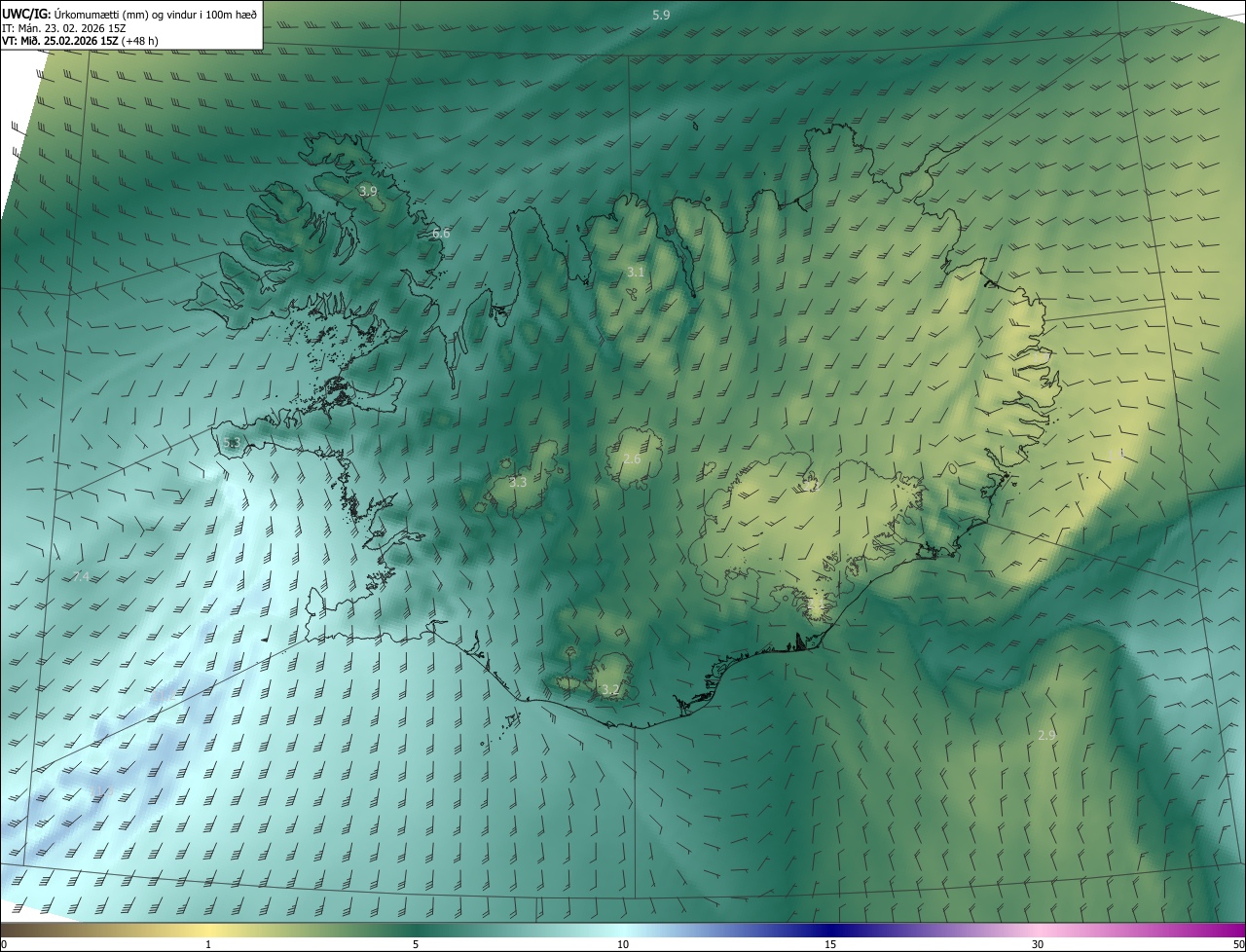Select the 5.9 value at the top of the map
This screenshot has height=952, width=1246.
[x=661, y=15]
